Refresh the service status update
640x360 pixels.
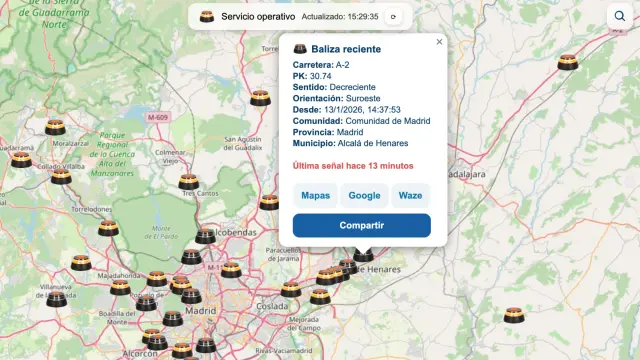point(393,17)
